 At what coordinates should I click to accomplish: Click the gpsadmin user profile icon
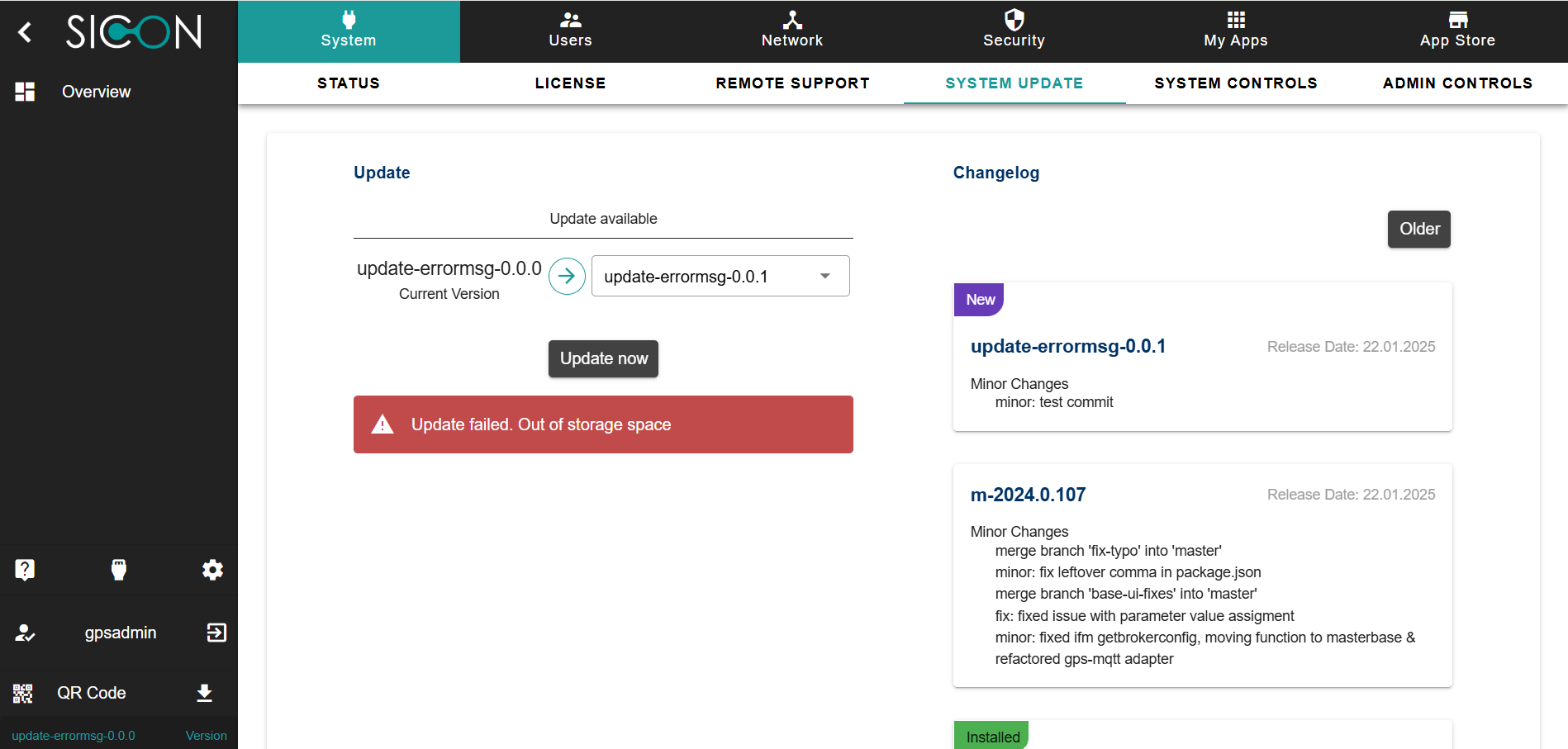click(25, 633)
